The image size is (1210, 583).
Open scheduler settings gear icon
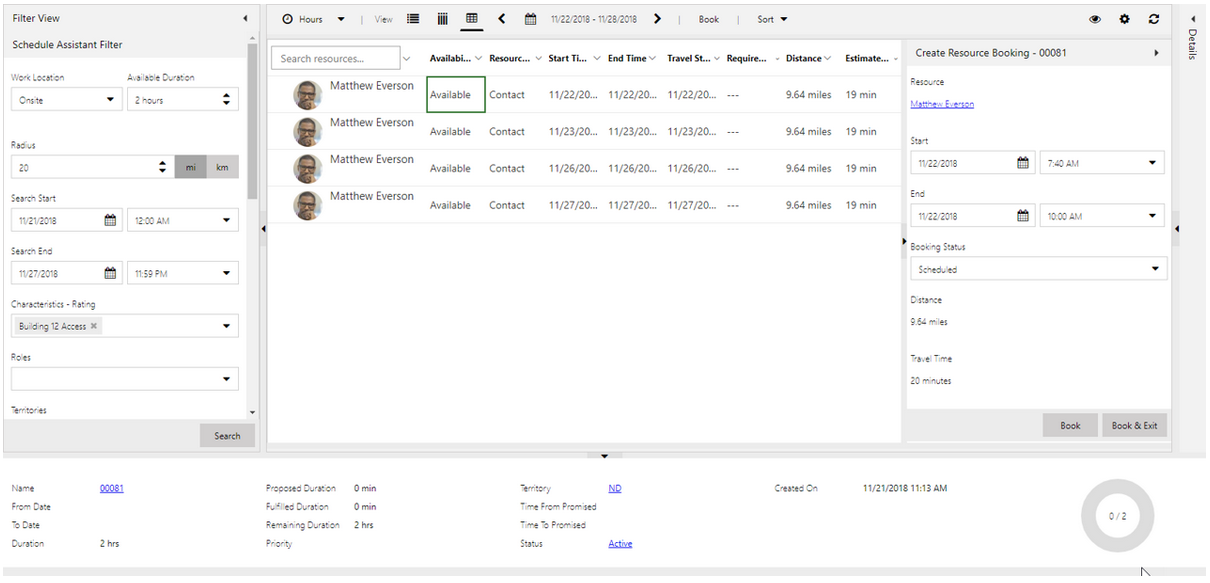(x=1124, y=19)
